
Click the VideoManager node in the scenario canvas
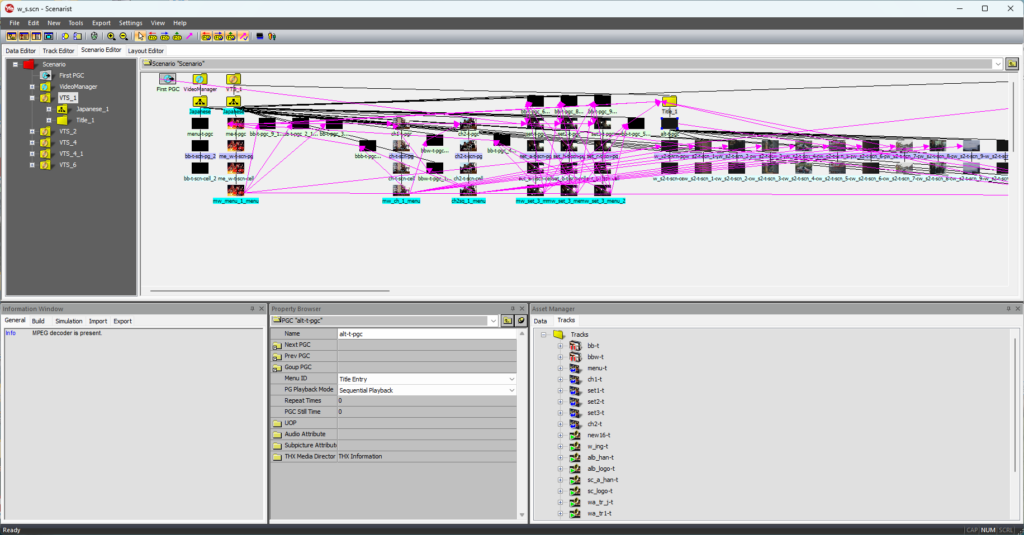(200, 79)
